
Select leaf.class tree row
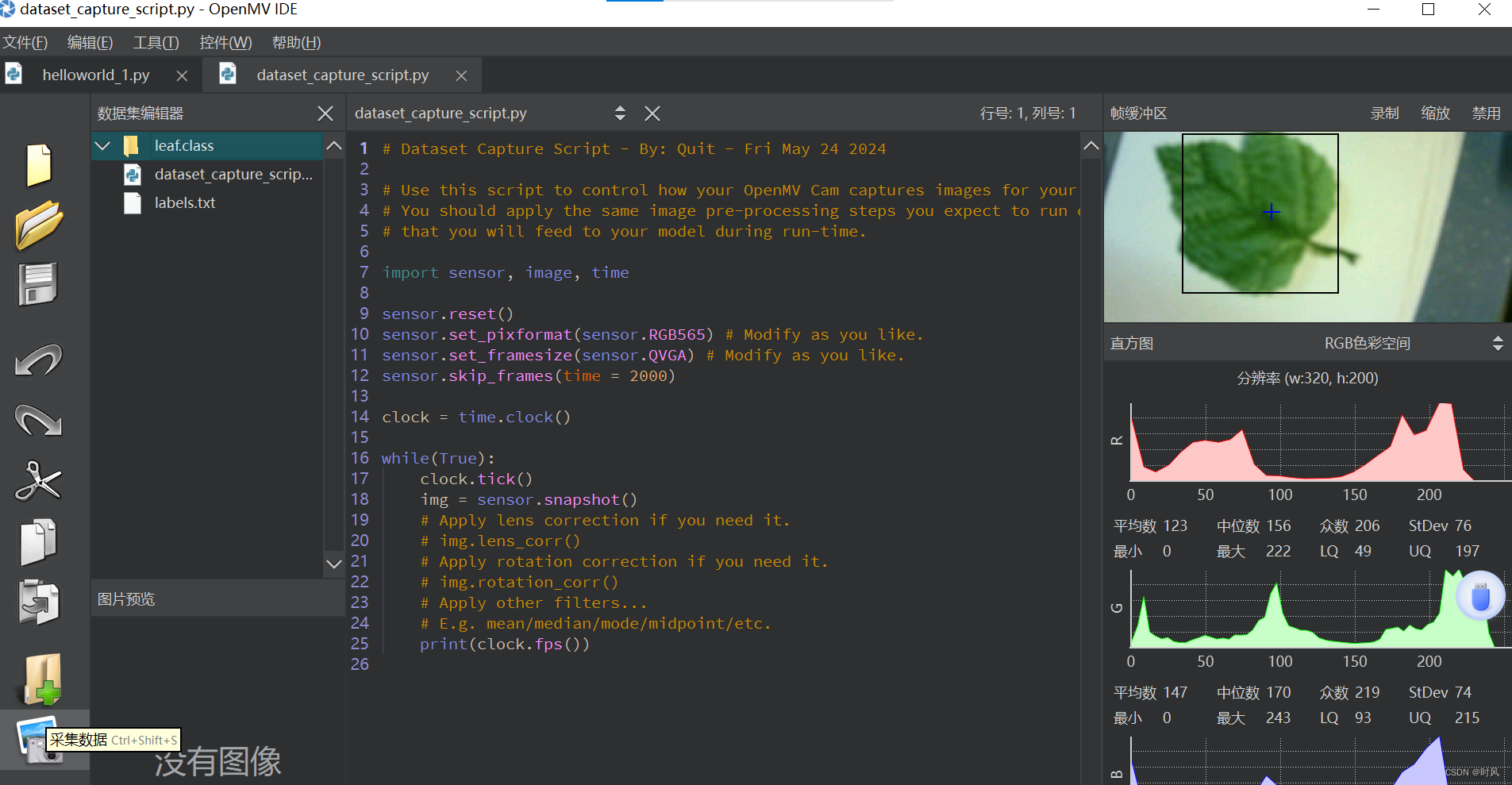[208, 145]
